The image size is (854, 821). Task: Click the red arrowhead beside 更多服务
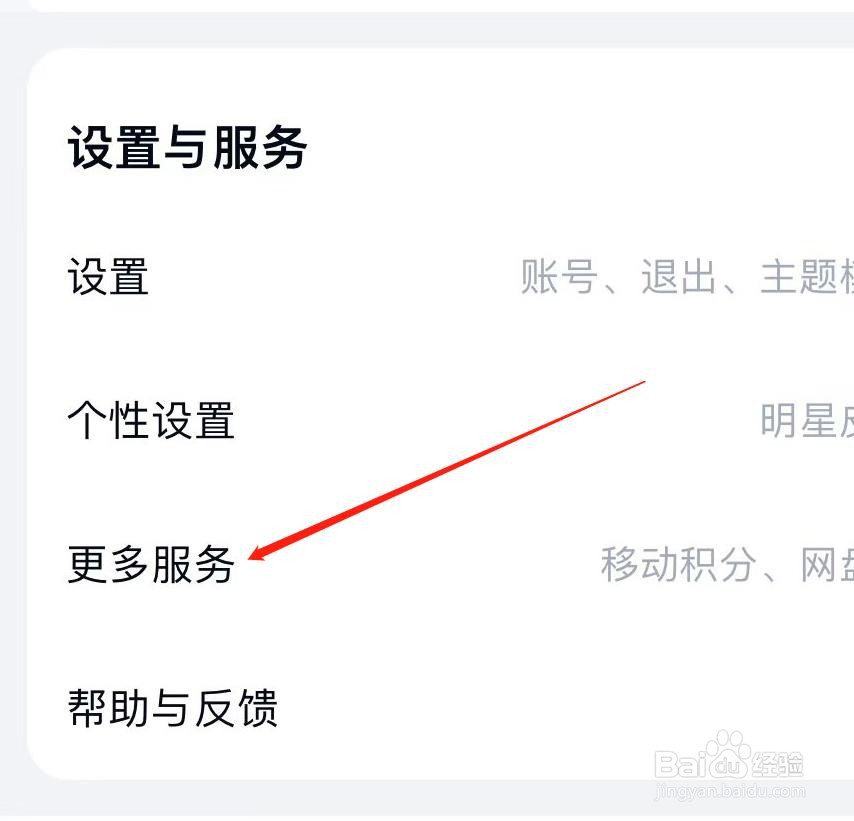(261, 552)
